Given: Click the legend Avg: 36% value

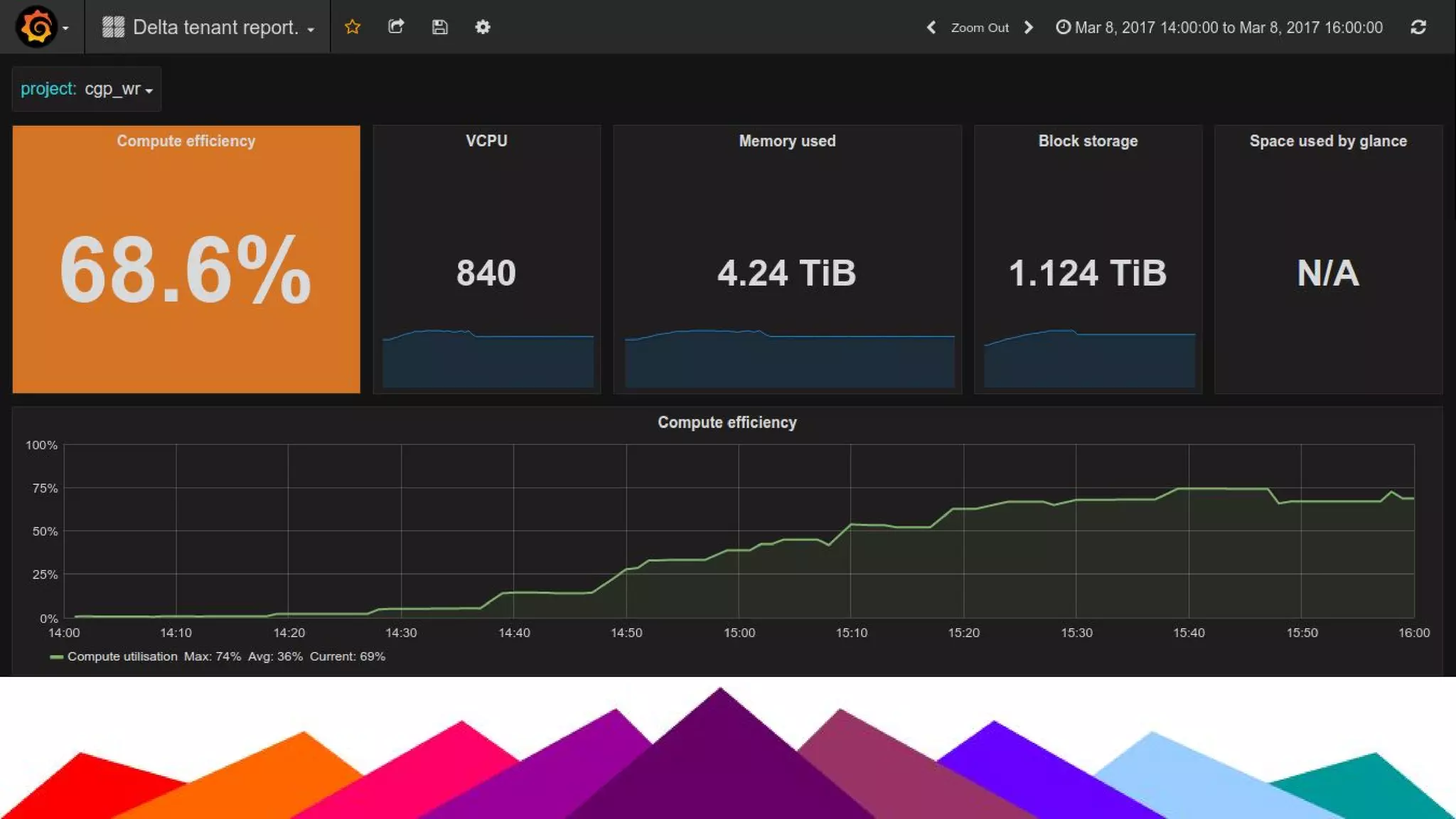Looking at the screenshot, I should 275,656.
